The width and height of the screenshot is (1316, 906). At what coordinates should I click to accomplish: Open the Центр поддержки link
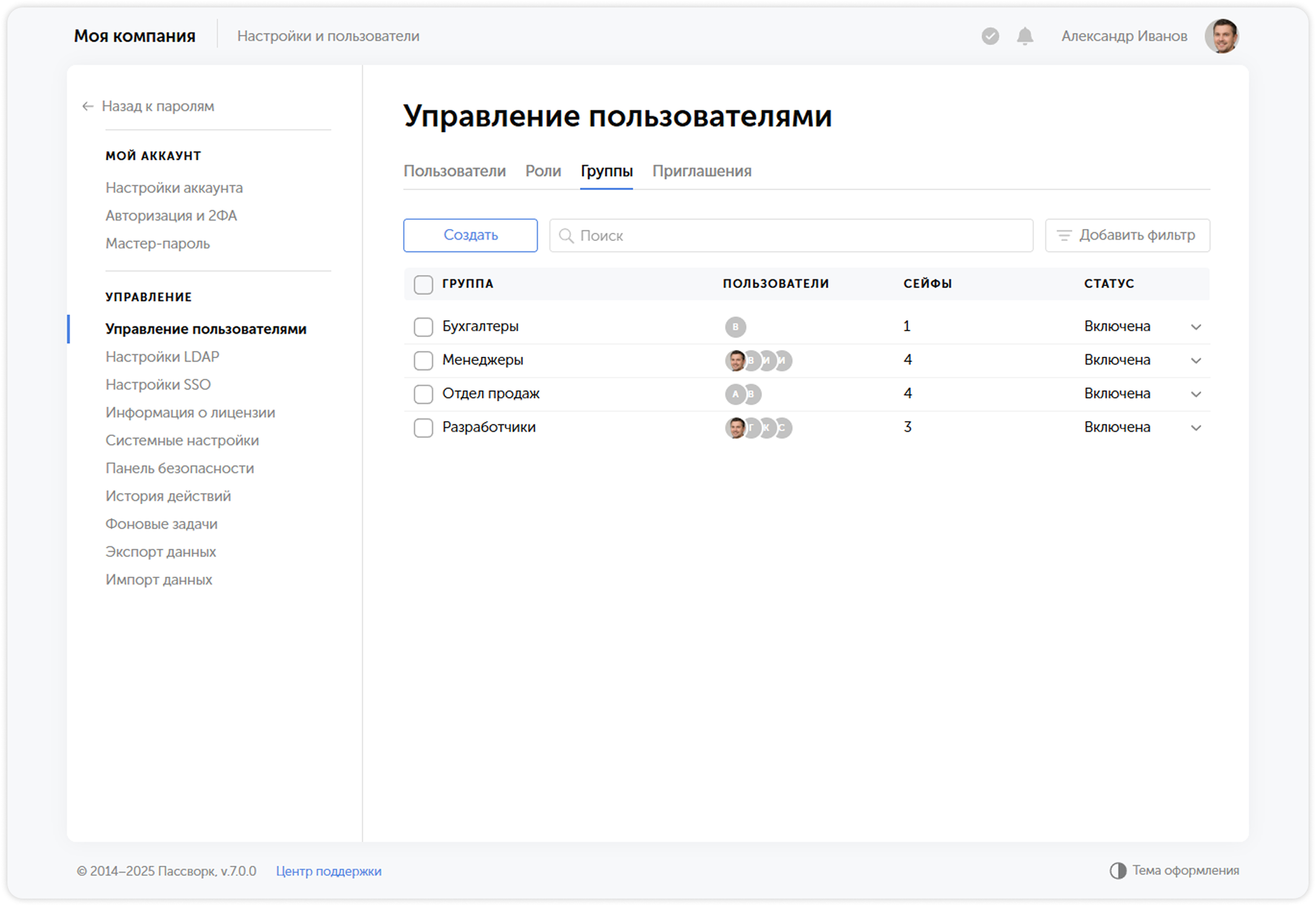click(x=329, y=871)
